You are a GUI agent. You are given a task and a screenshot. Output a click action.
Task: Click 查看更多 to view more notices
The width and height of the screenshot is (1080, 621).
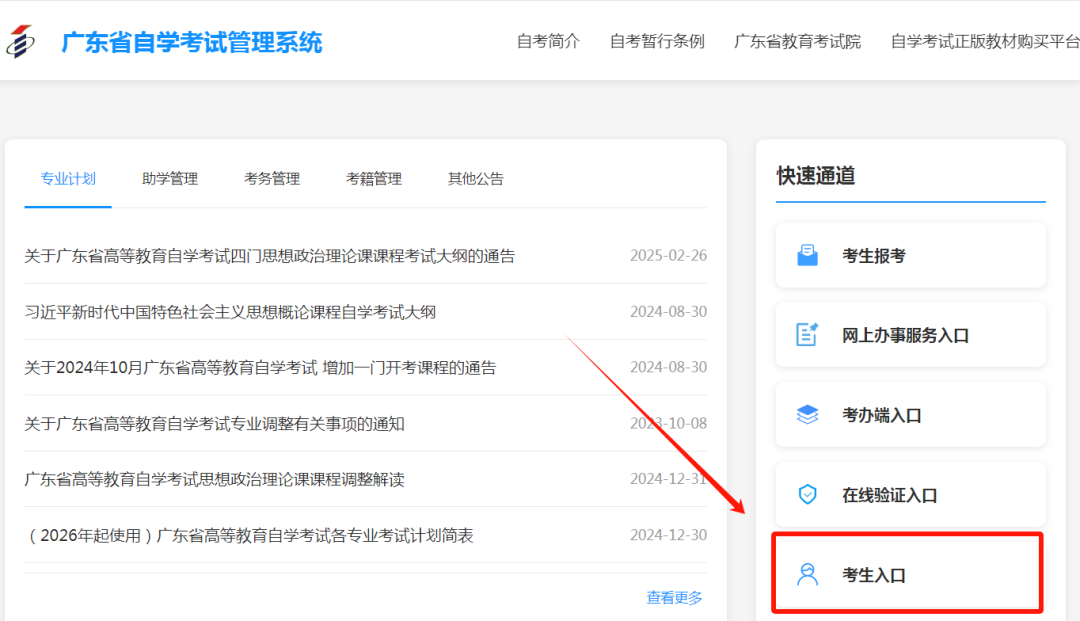(x=674, y=598)
